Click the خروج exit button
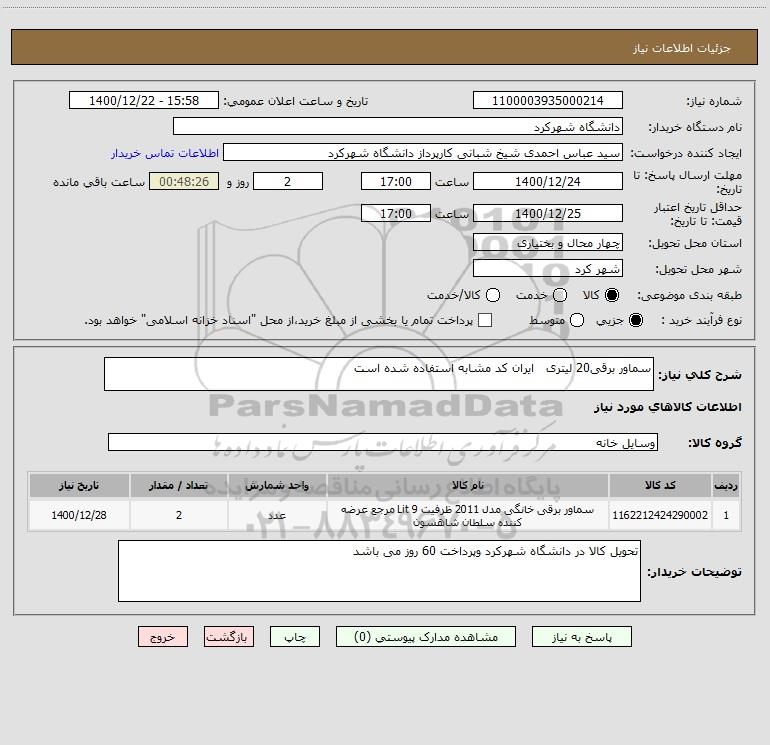The height and width of the screenshot is (745, 770). (163, 637)
